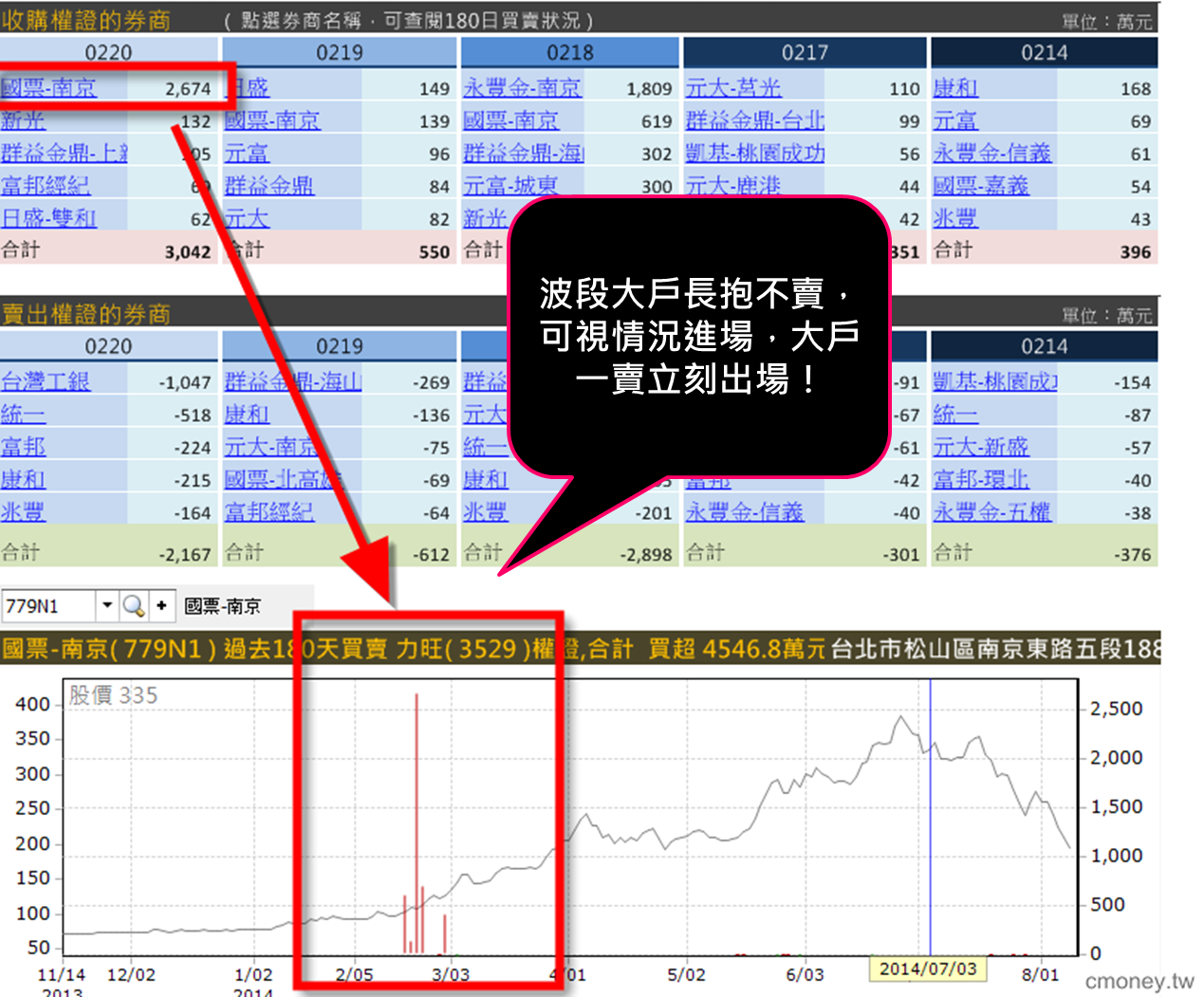Open the 779N1 code dropdown arrow
This screenshot has width=1204, height=997.
tap(107, 605)
